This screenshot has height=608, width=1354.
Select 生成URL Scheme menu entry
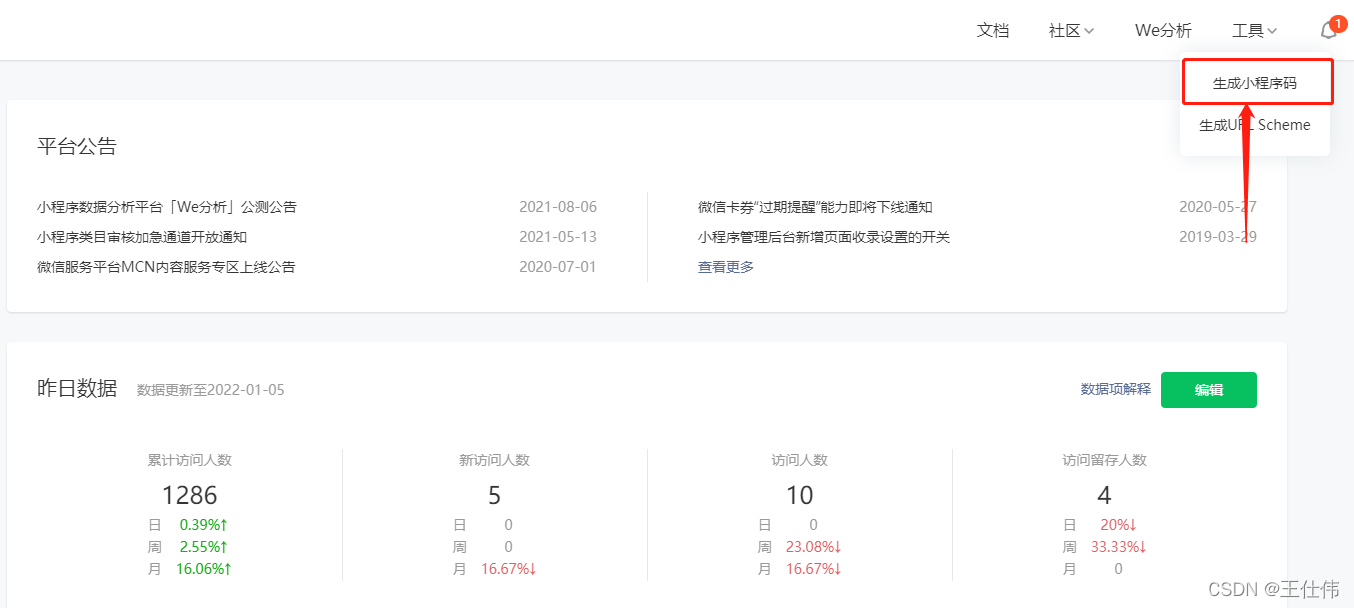(x=1255, y=125)
